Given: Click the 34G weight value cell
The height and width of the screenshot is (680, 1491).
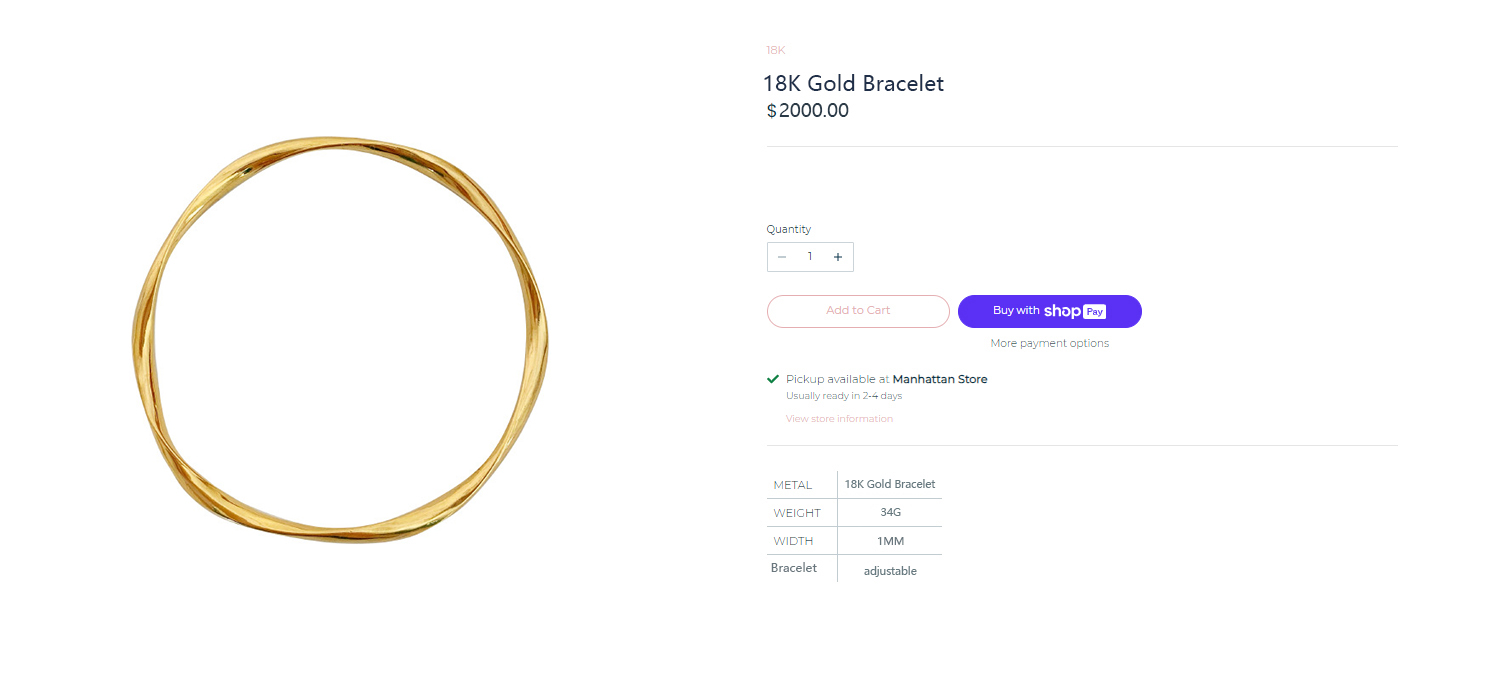Looking at the screenshot, I should coord(890,512).
